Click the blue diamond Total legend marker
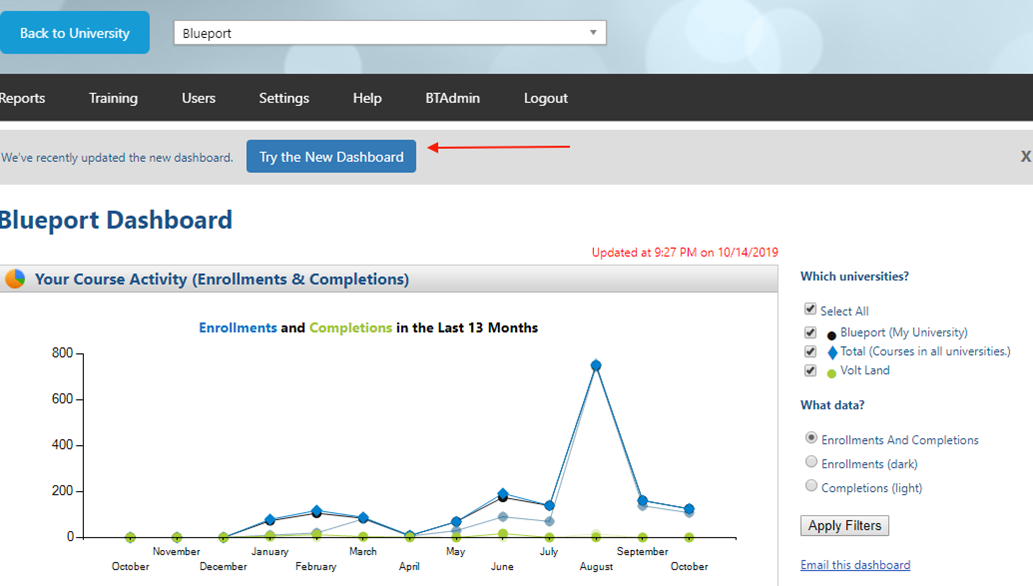This screenshot has height=586, width=1033. pos(833,353)
